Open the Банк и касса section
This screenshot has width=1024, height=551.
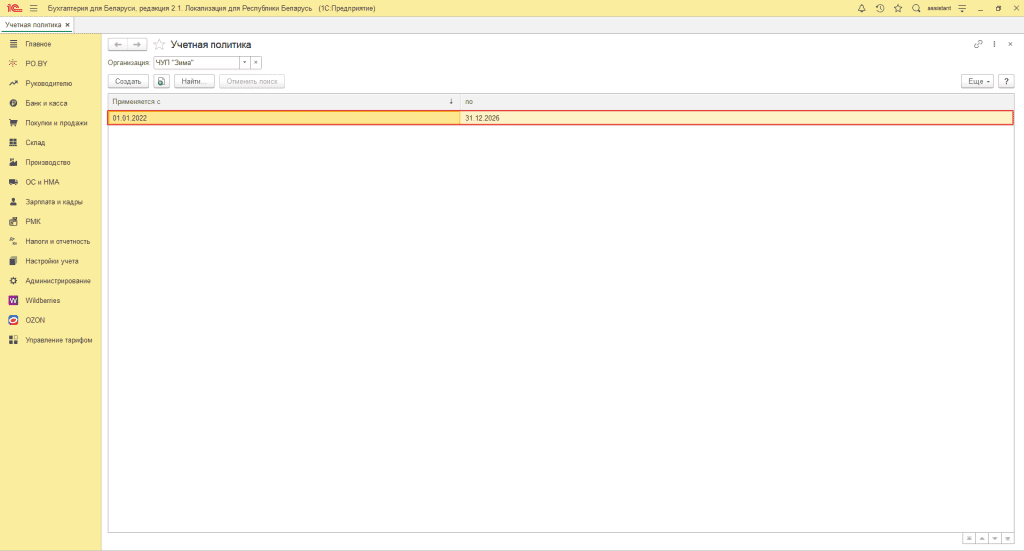point(46,103)
